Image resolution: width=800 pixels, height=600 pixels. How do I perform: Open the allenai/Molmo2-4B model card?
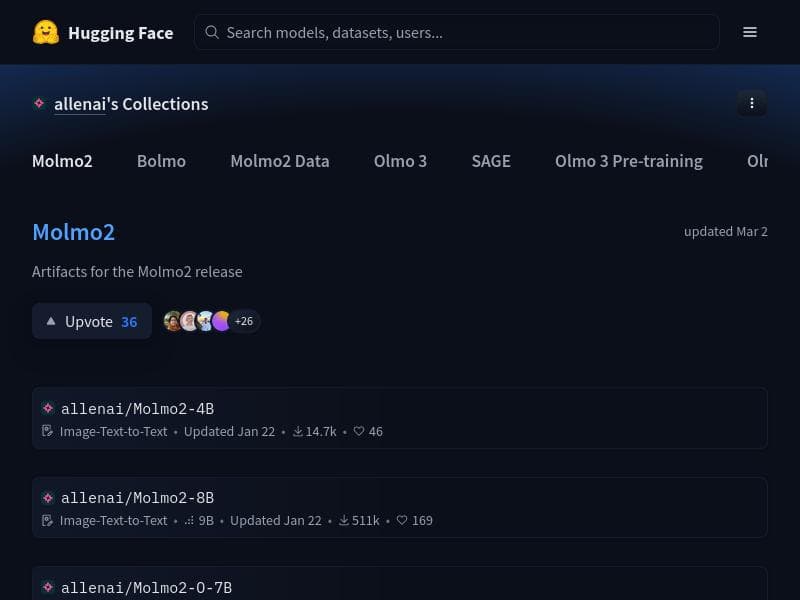pyautogui.click(x=399, y=418)
